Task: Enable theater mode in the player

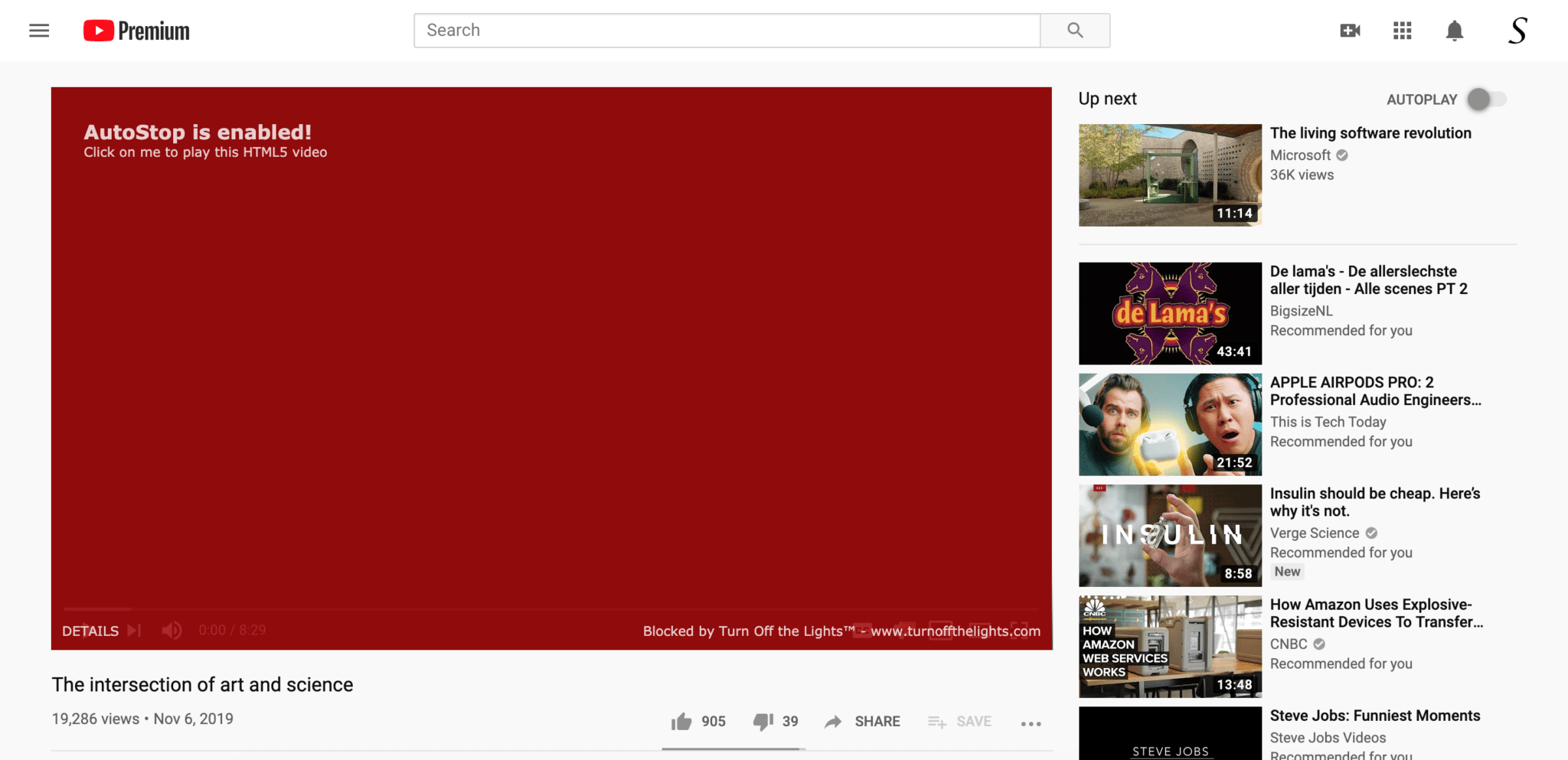Action: 981,630
